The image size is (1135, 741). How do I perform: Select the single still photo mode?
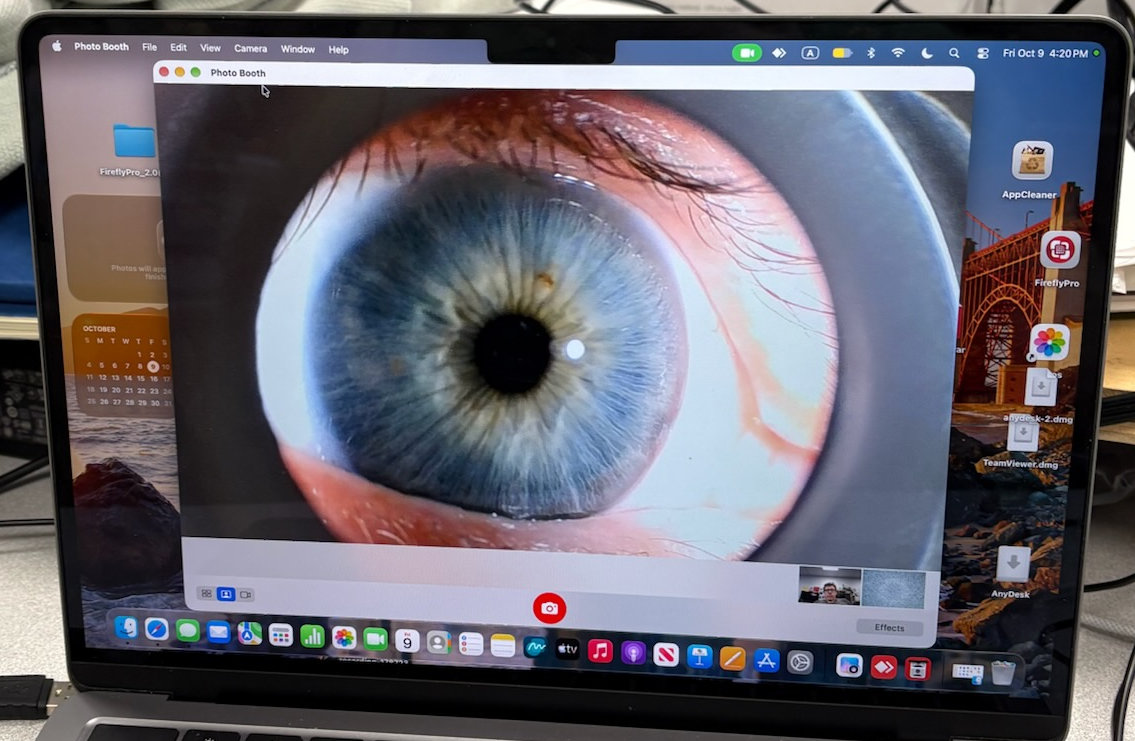click(226, 594)
